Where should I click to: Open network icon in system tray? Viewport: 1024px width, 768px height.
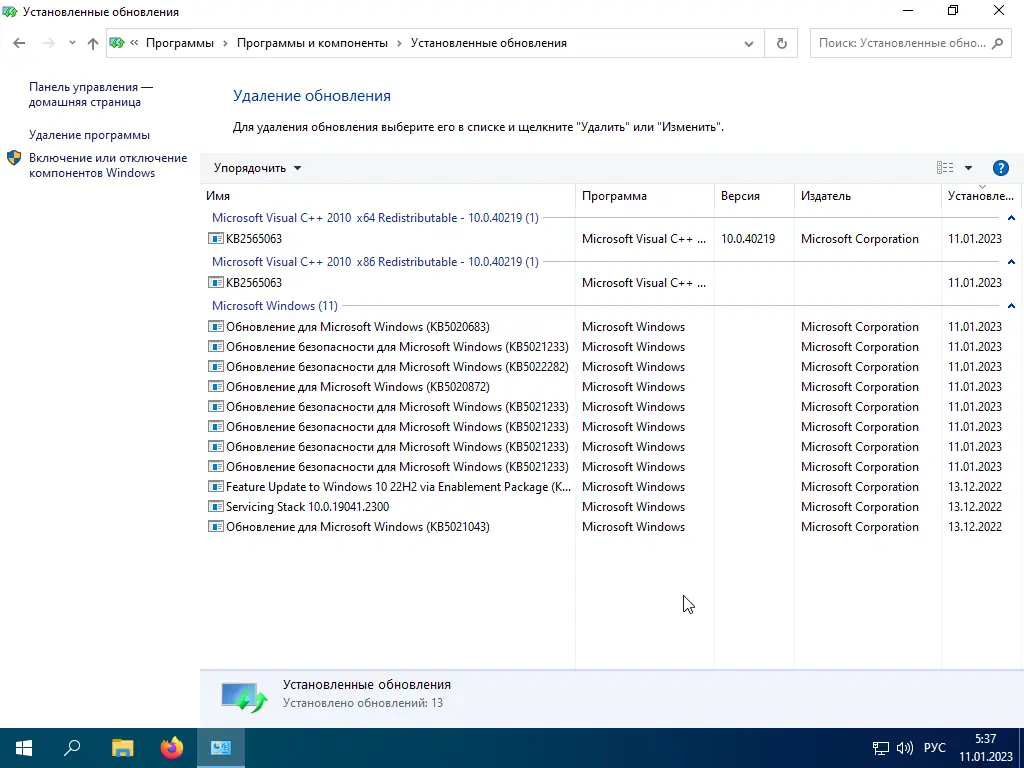click(881, 748)
